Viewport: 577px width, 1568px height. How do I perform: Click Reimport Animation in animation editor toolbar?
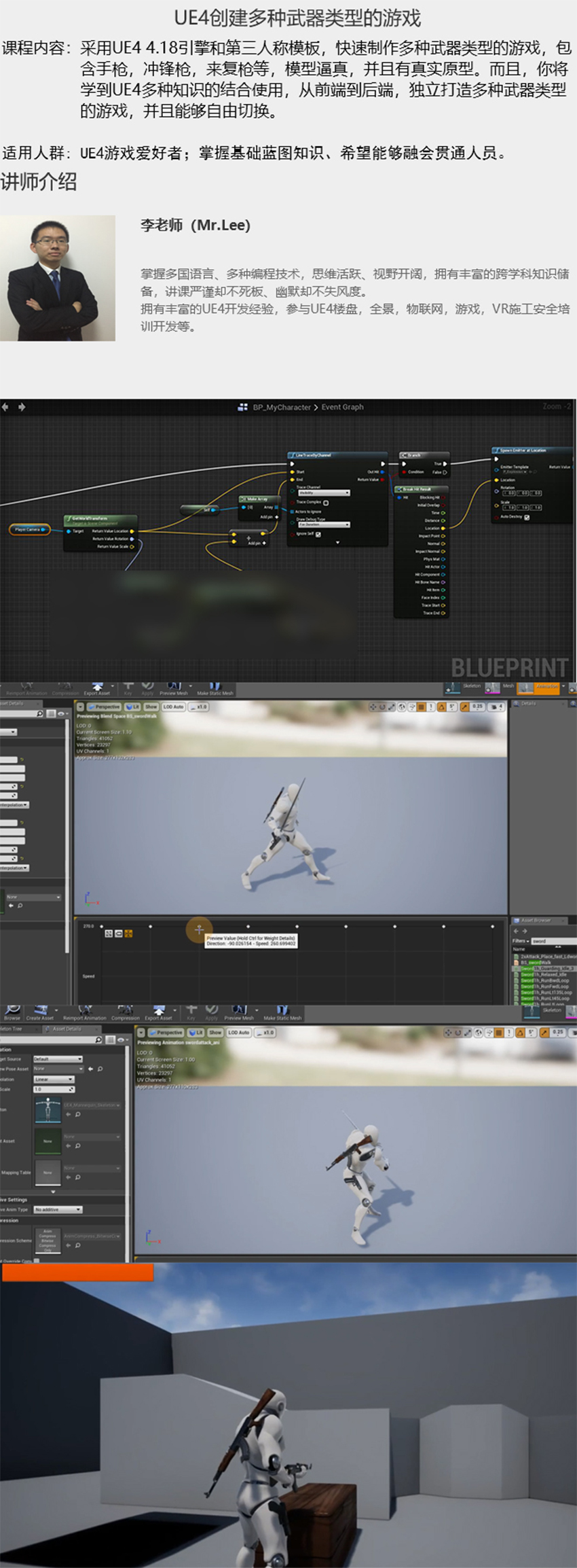point(84,1013)
